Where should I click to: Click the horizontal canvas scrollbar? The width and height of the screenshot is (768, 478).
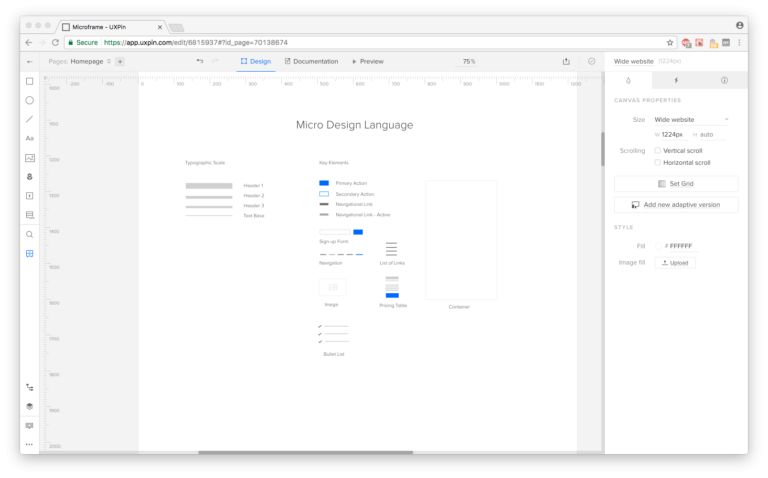click(x=305, y=452)
